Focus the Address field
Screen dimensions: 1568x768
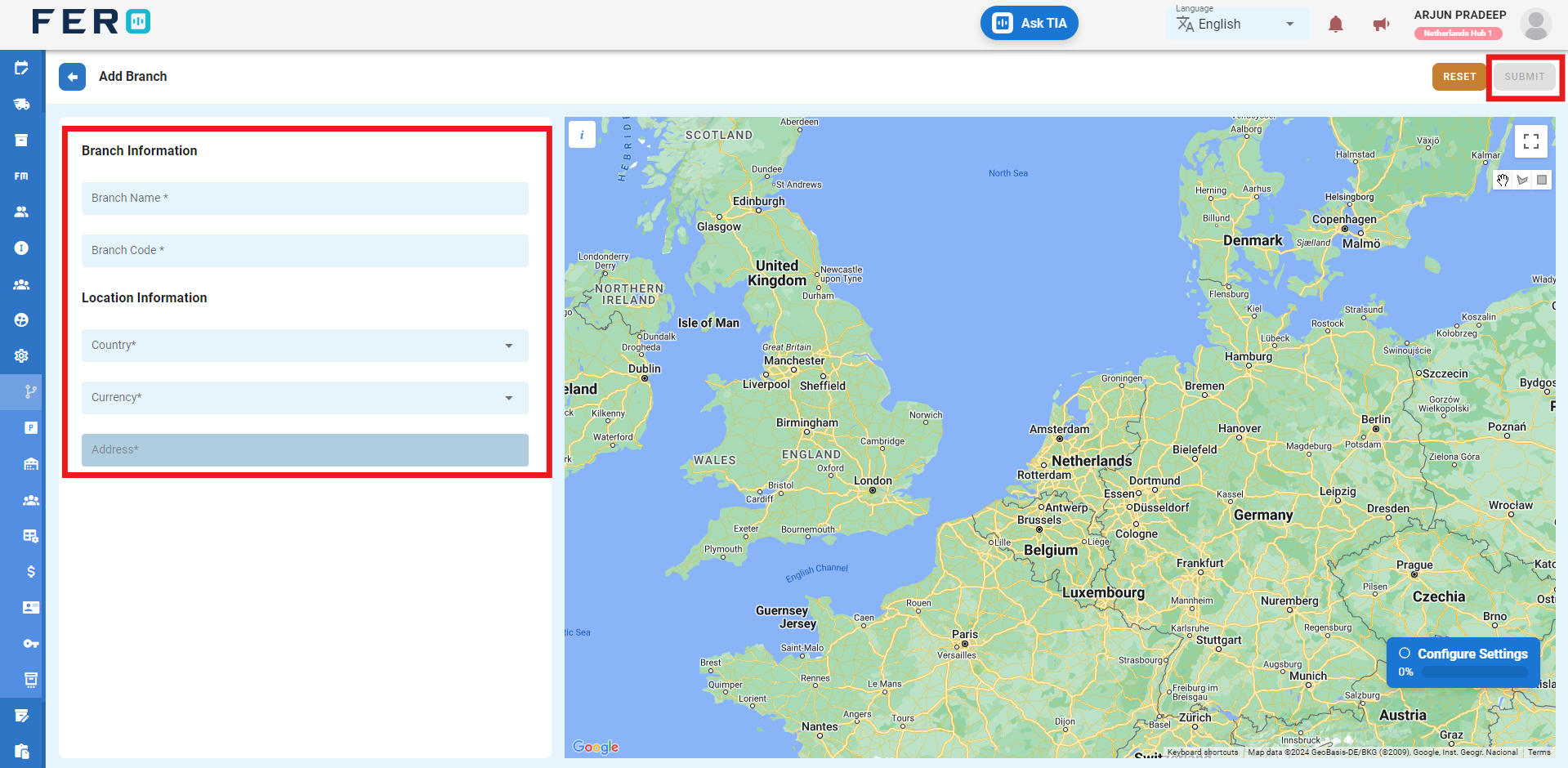coord(305,450)
